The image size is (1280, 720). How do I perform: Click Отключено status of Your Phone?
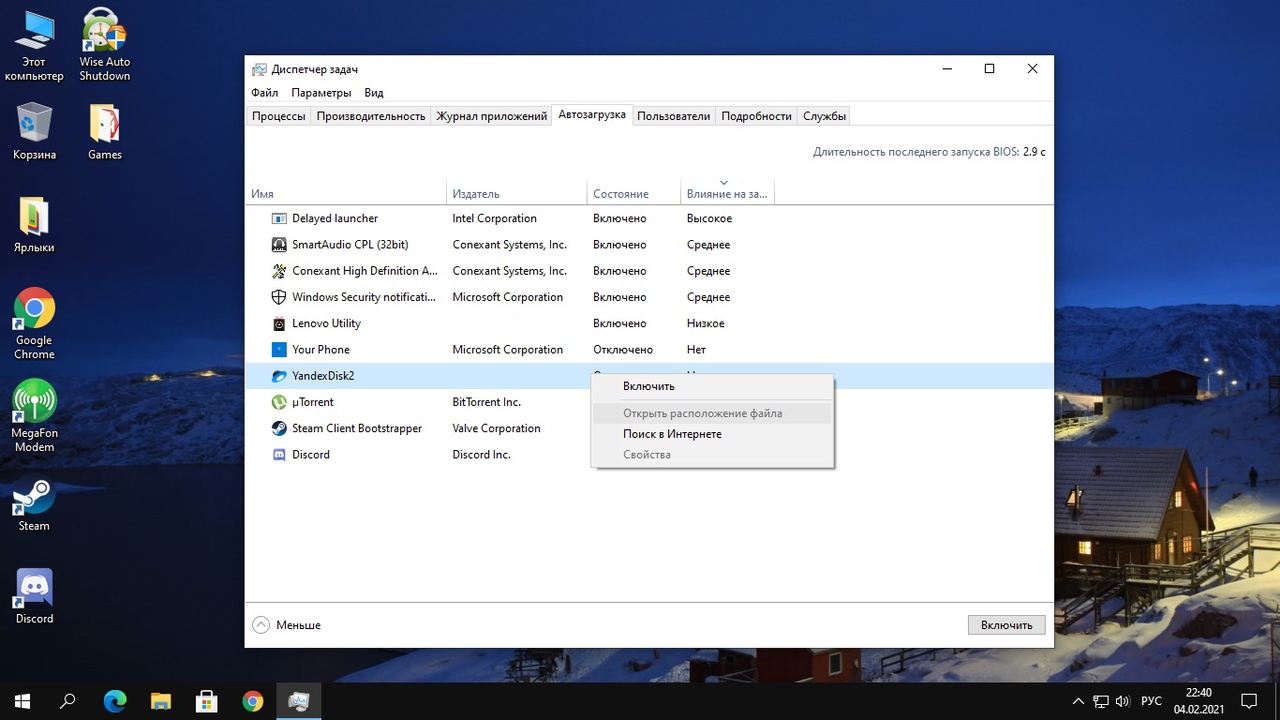click(x=622, y=349)
